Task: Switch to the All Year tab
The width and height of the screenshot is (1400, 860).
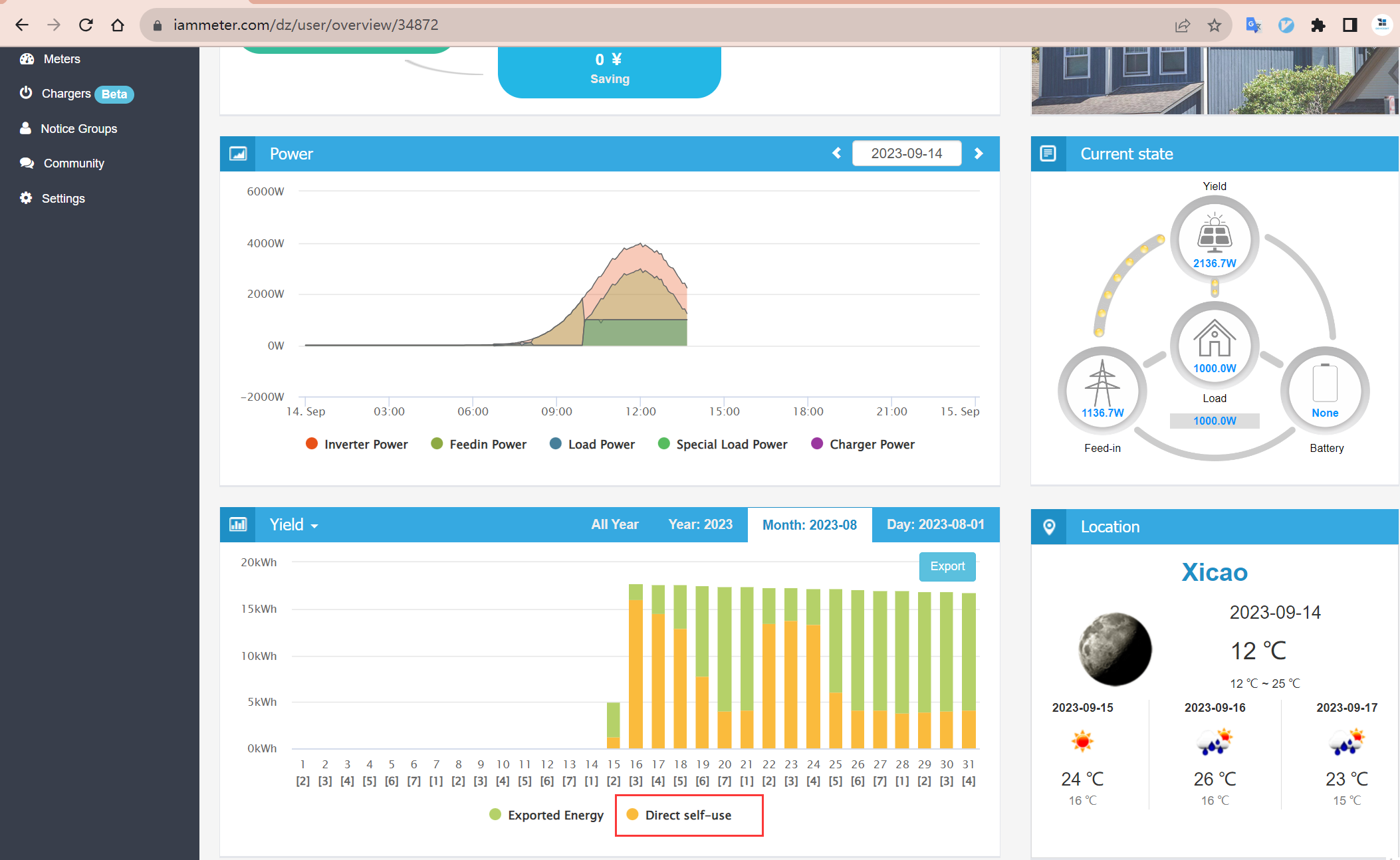Action: [x=614, y=524]
